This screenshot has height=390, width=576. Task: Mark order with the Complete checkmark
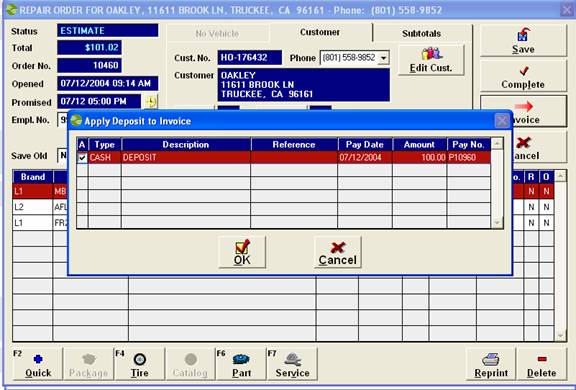[x=523, y=76]
